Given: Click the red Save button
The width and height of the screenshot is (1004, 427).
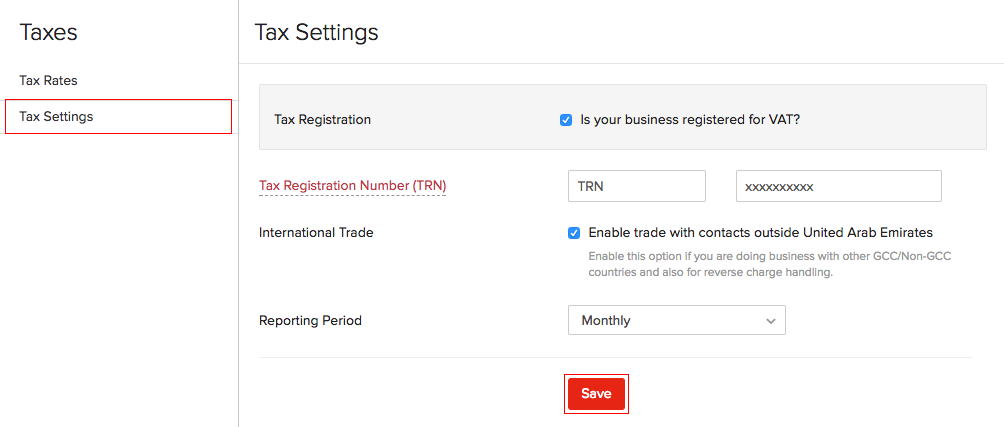Looking at the screenshot, I should pyautogui.click(x=596, y=394).
